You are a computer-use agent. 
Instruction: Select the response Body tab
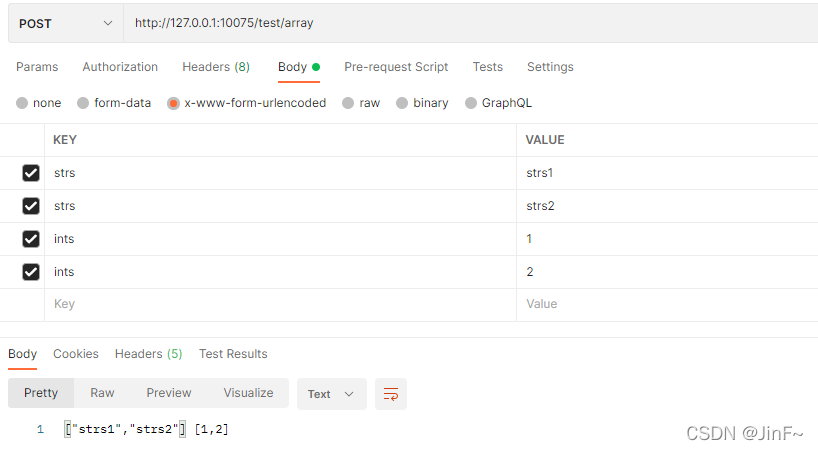click(22, 354)
